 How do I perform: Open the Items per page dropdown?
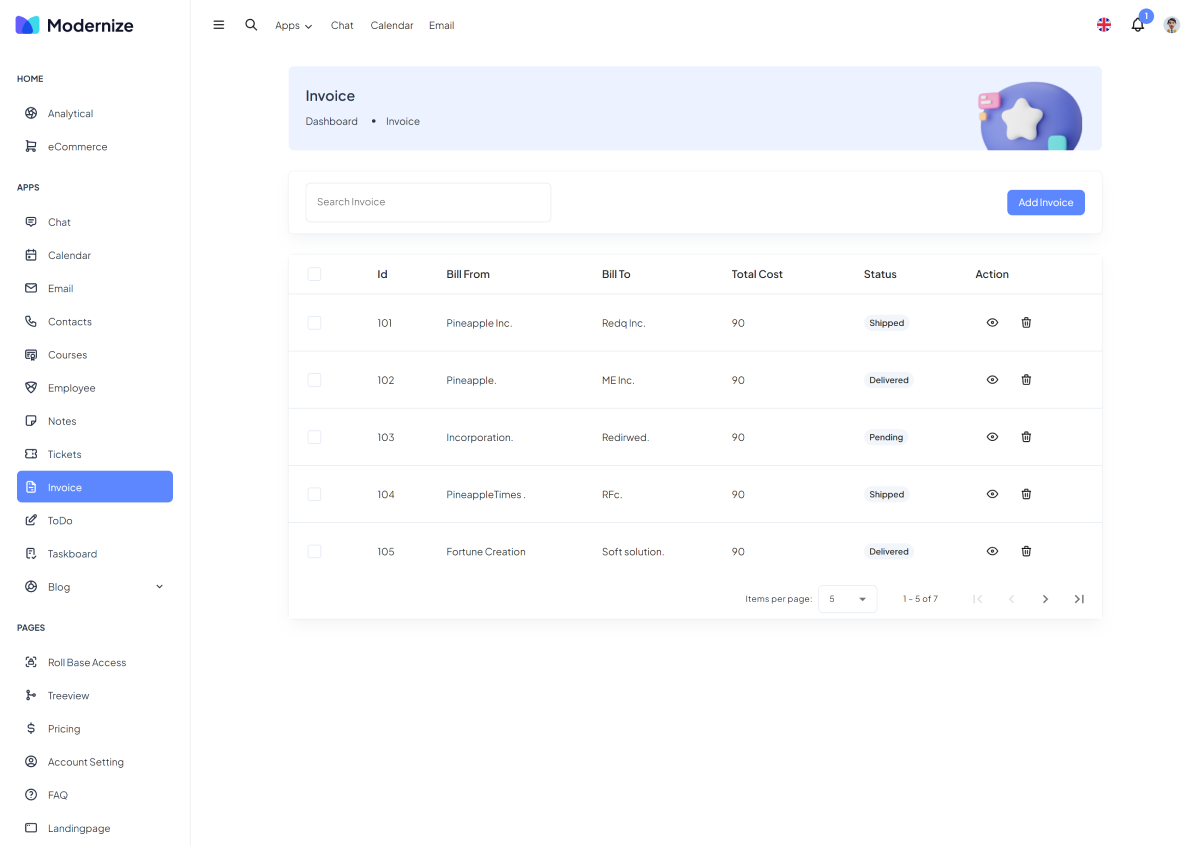(x=847, y=599)
